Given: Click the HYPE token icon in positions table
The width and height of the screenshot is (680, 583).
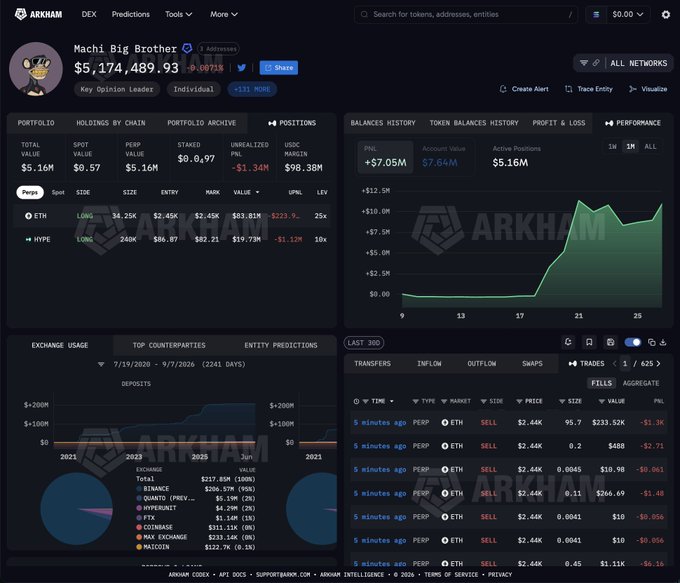Looking at the screenshot, I should (x=28, y=239).
